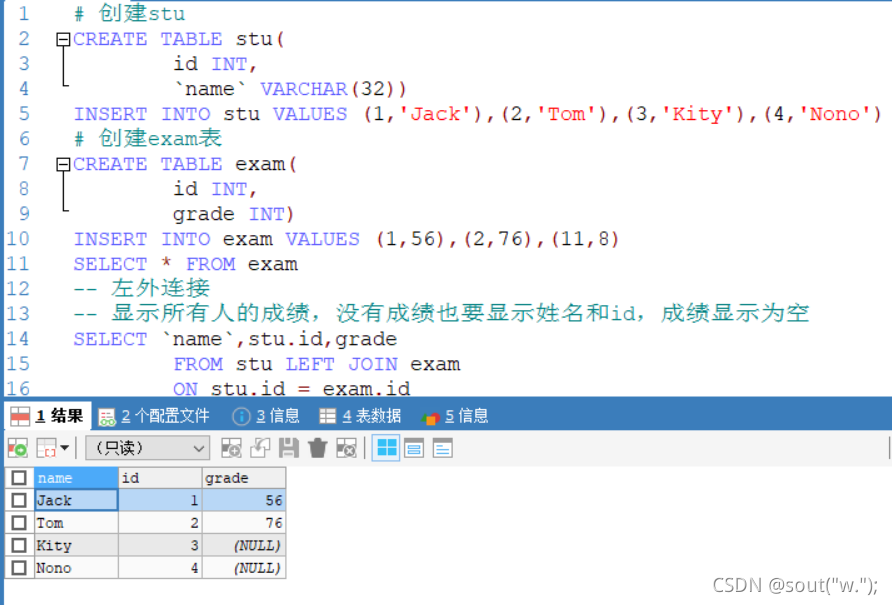This screenshot has width=892, height=605.
Task: Click the insert new row icon
Action: coord(232,448)
